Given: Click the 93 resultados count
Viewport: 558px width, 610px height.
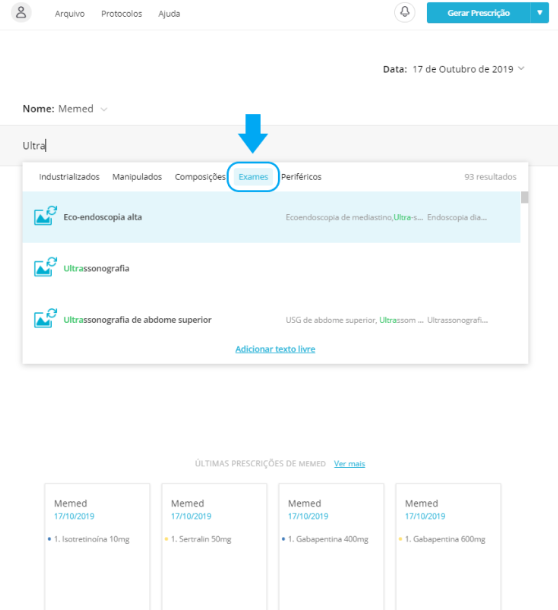Looking at the screenshot, I should (x=490, y=177).
